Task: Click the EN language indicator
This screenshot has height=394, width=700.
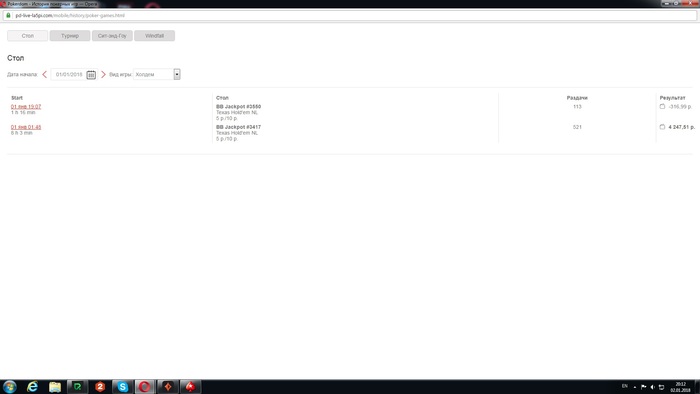Action: pyautogui.click(x=625, y=386)
